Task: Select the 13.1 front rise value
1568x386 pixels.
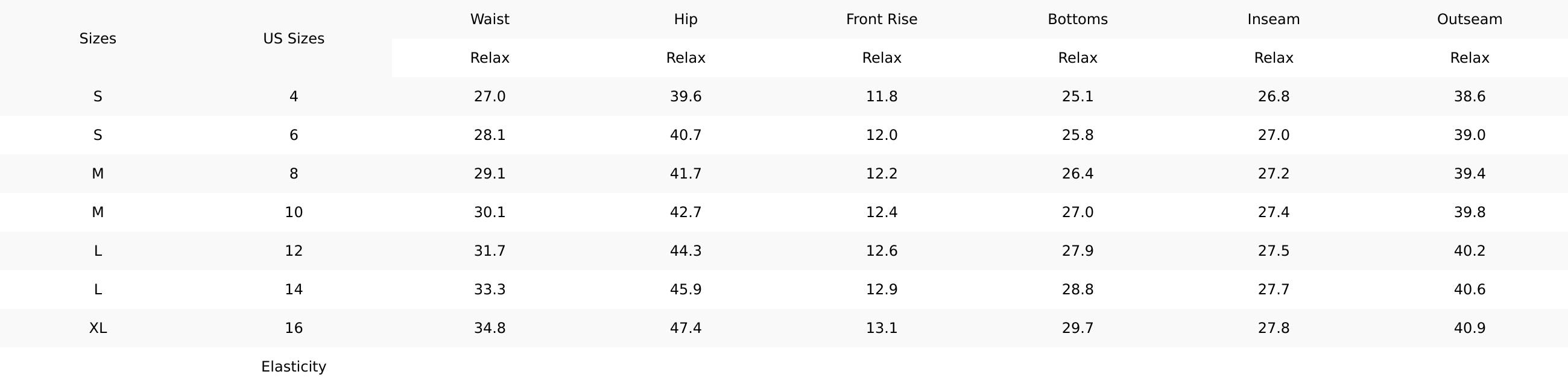Action: click(x=881, y=328)
